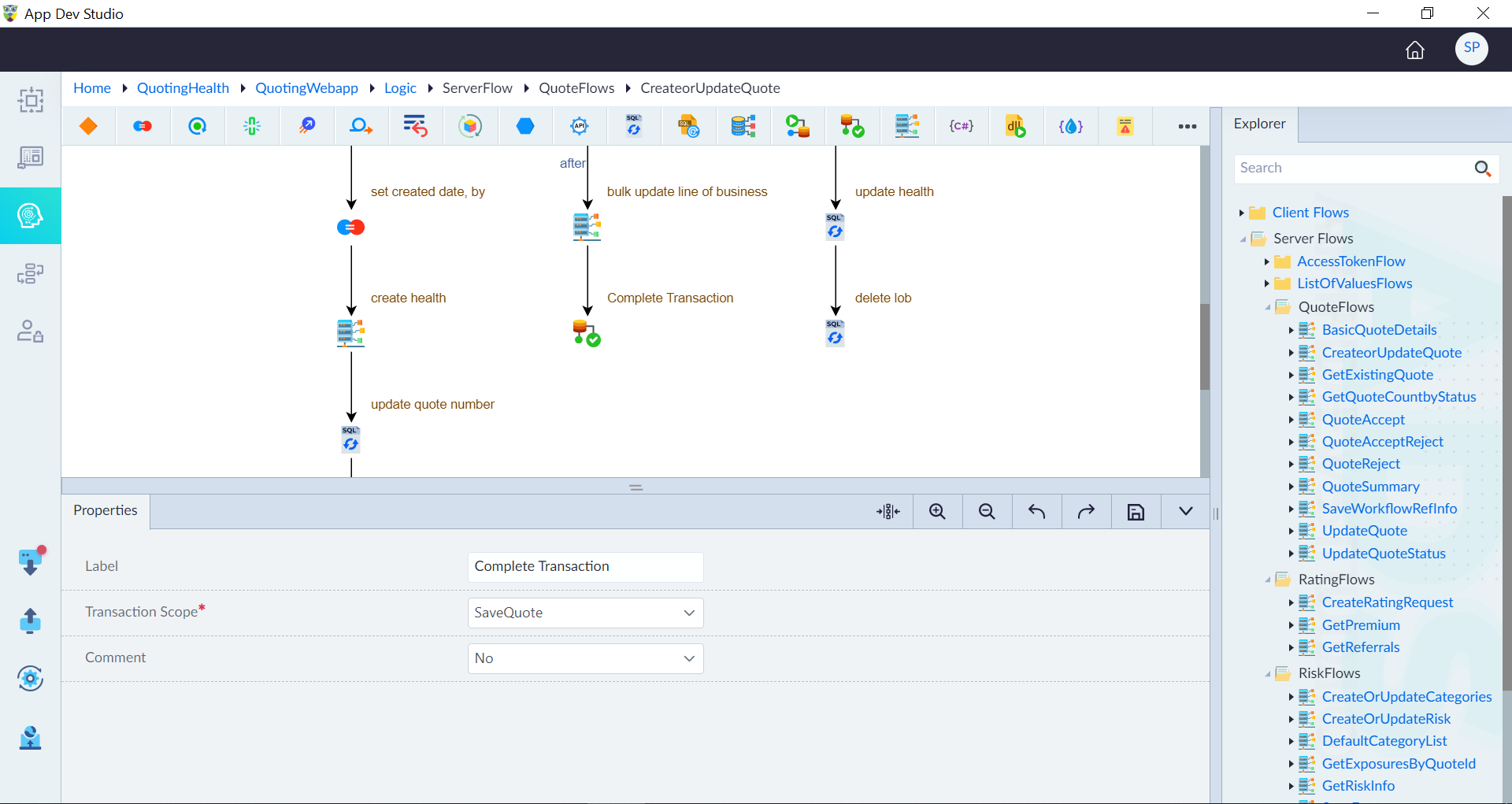This screenshot has width=1512, height=804.
Task: Open the Comment No dropdown
Action: 585,658
